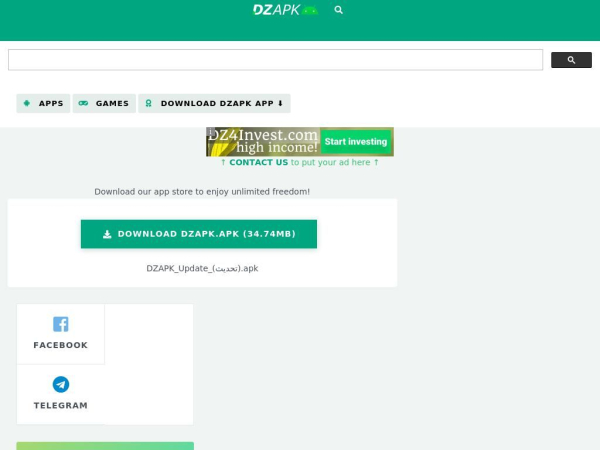600x450 pixels.
Task: Click the TELEGRAM label
Action: tap(60, 405)
